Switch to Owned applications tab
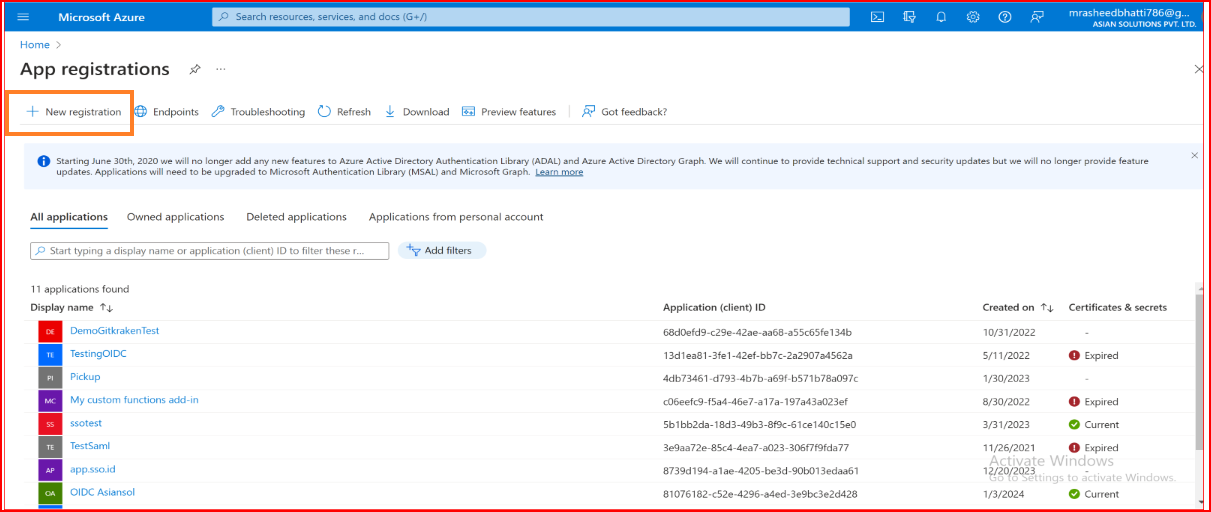This screenshot has height=512, width=1211. [175, 217]
